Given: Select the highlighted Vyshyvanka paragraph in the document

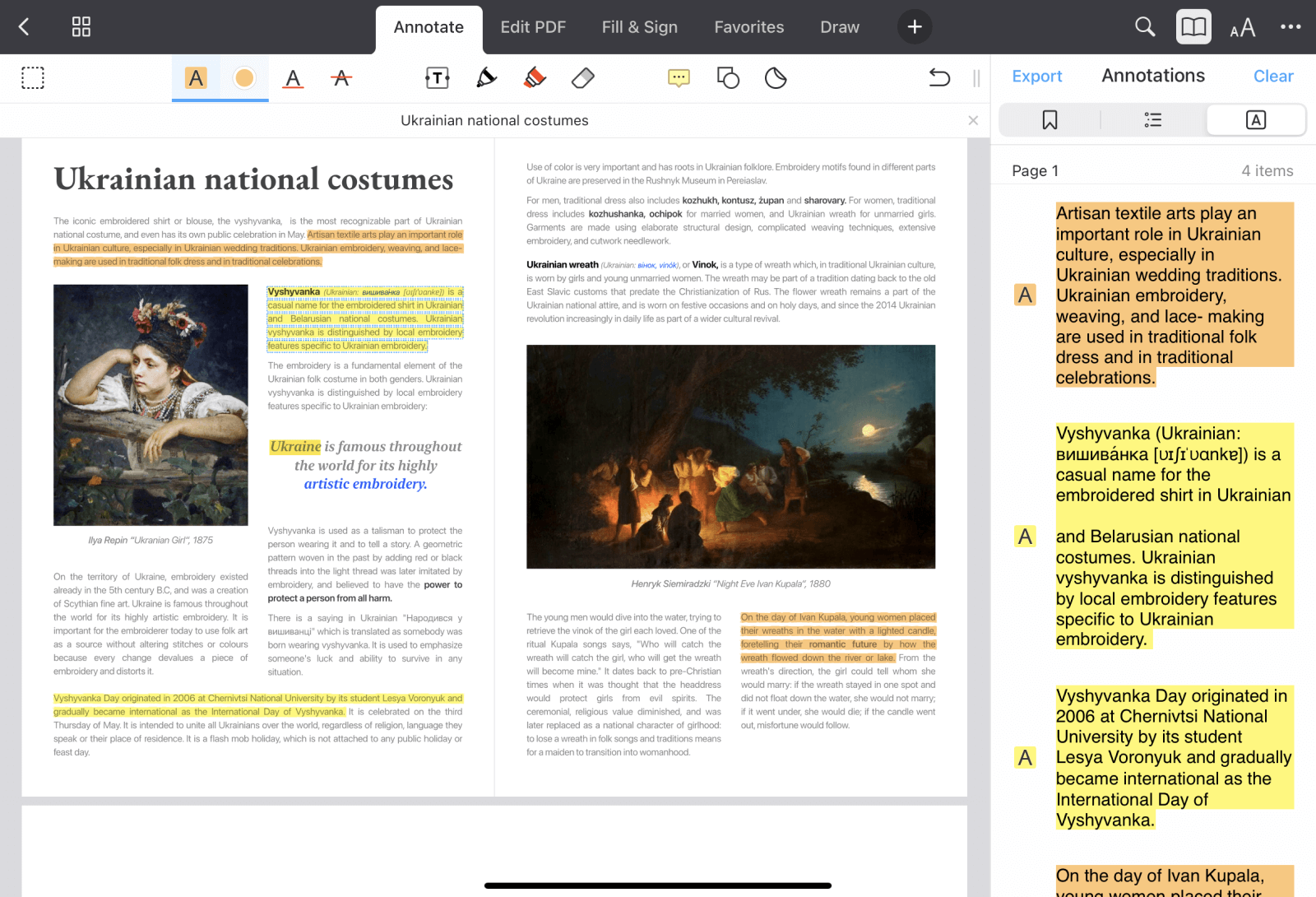Looking at the screenshot, I should (365, 318).
